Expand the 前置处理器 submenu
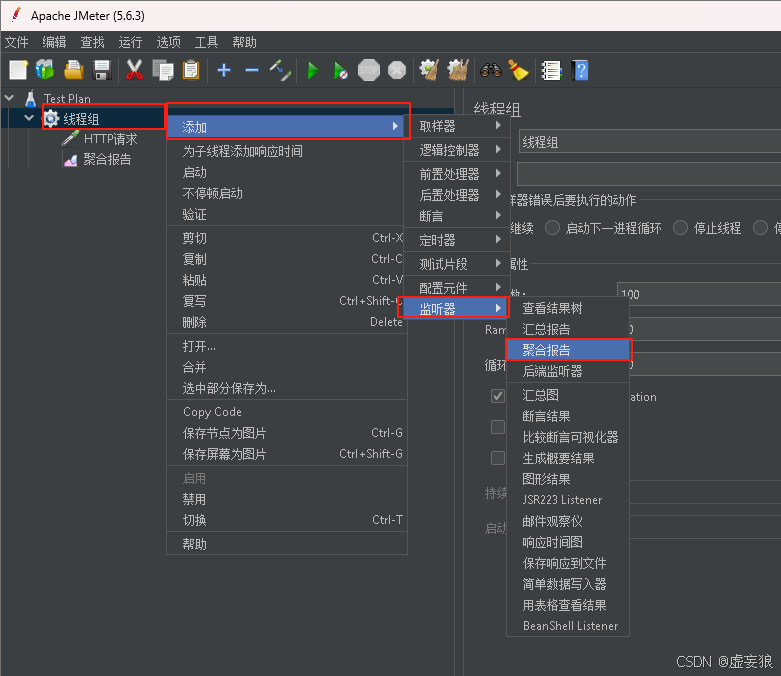This screenshot has height=676, width=781. 457,173
